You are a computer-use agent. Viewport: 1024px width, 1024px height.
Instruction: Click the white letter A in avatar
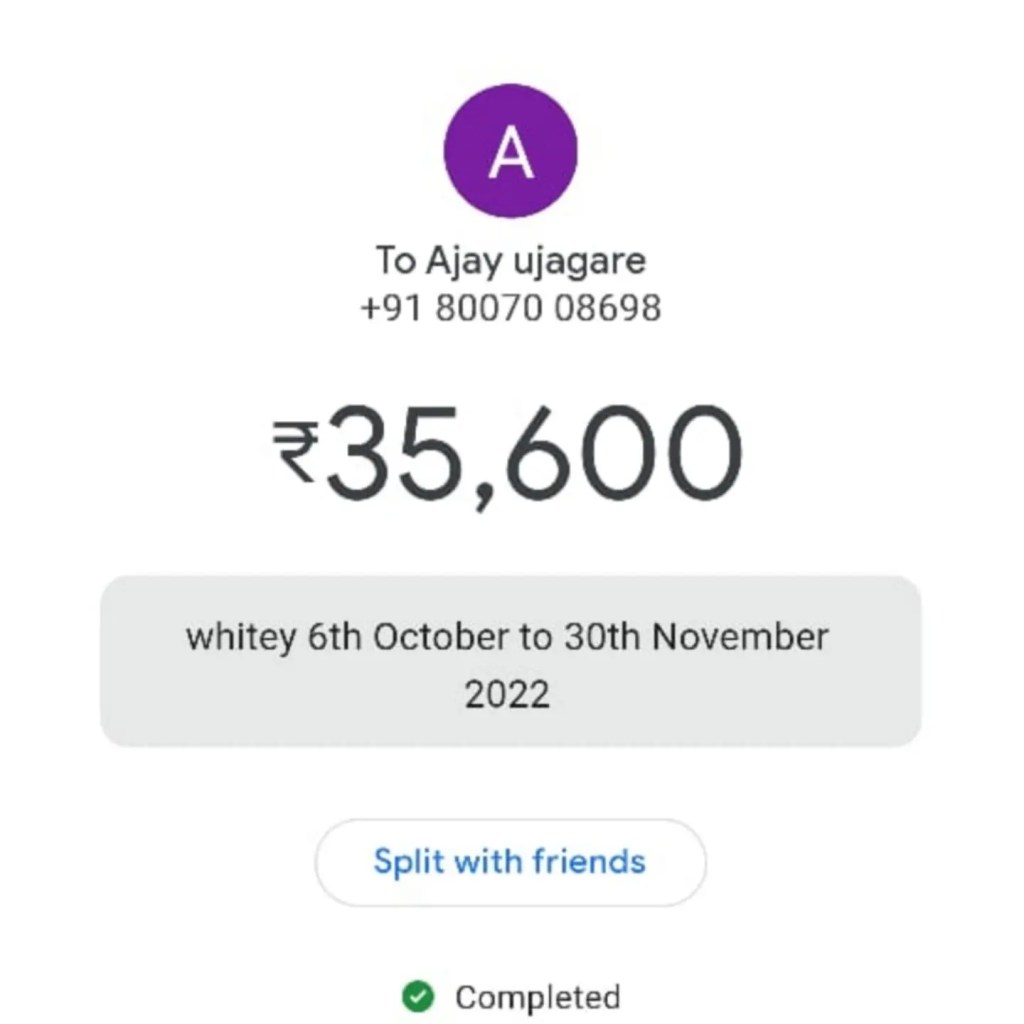pyautogui.click(x=510, y=154)
